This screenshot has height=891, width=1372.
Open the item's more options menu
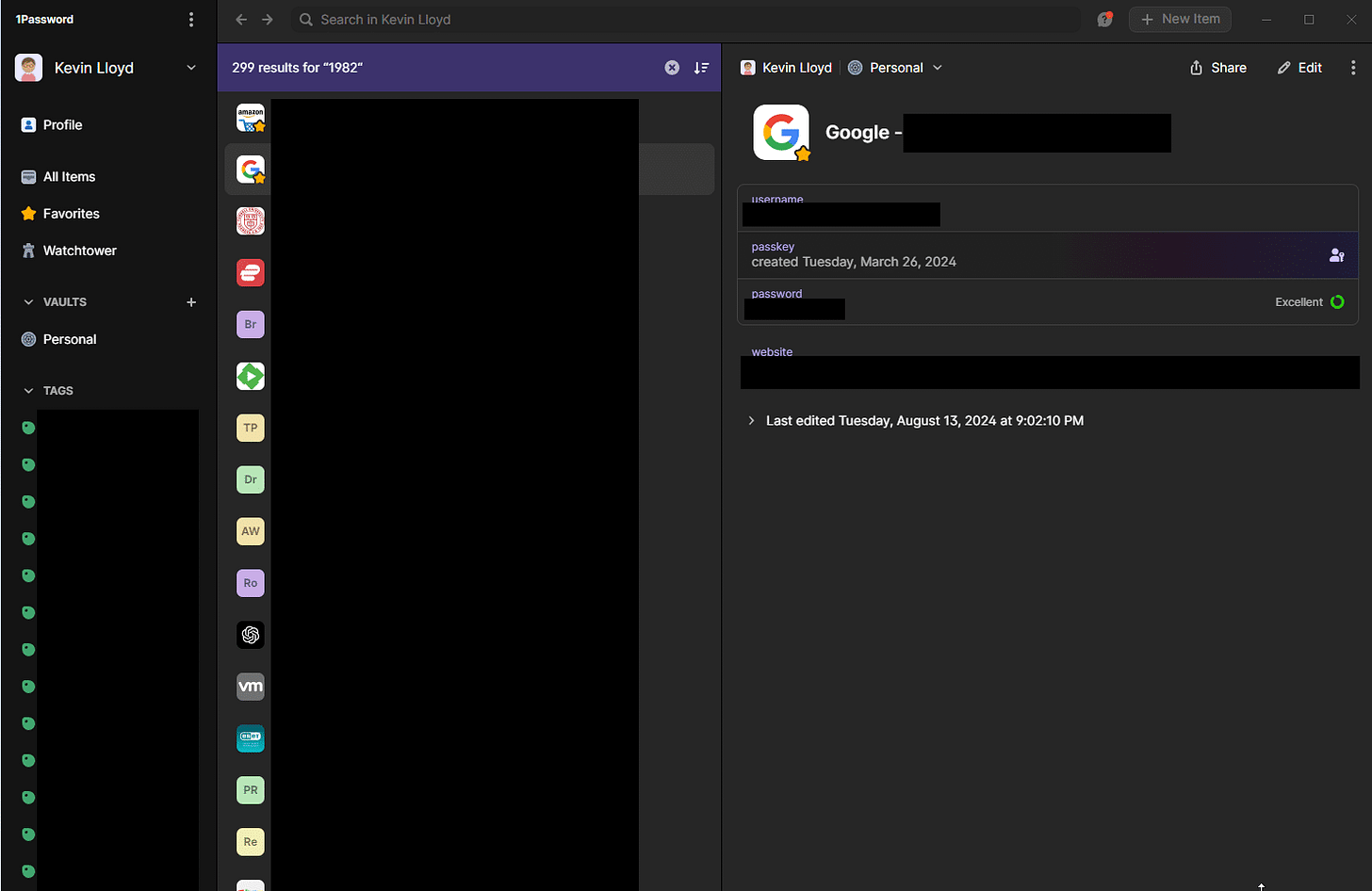click(x=1353, y=68)
